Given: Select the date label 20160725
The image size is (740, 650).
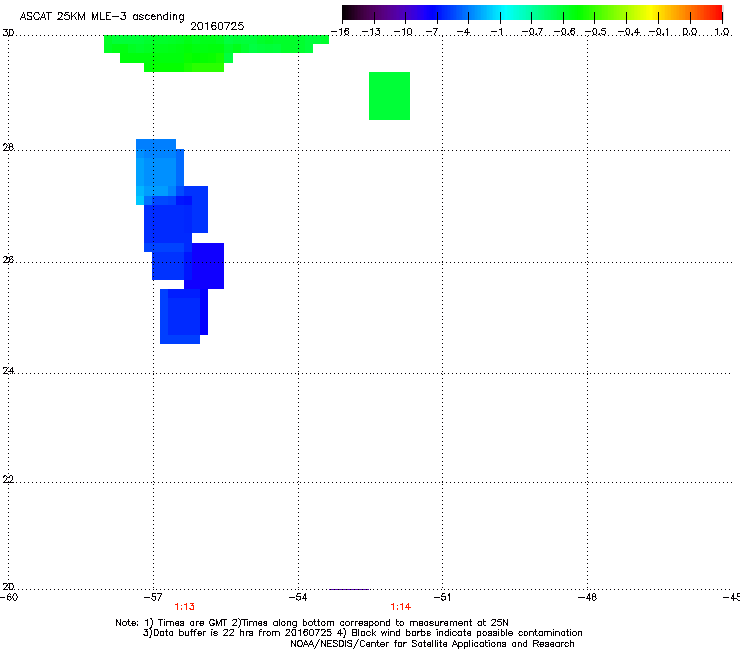Looking at the screenshot, I should click(x=217, y=26).
